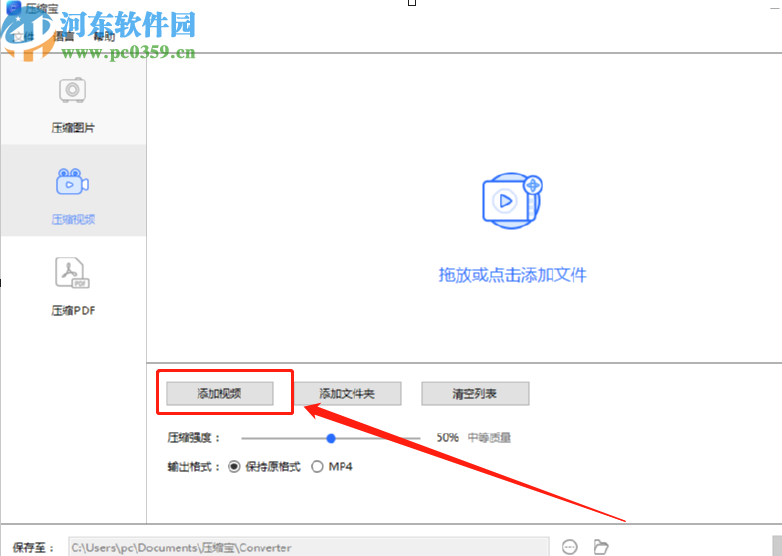Click the 清空列表 button

pyautogui.click(x=475, y=393)
